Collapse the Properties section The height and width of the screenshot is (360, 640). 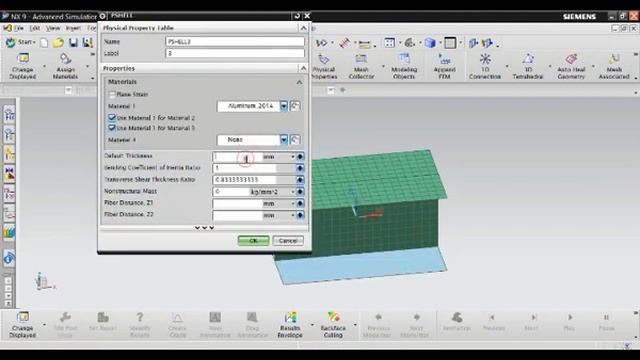(303, 68)
